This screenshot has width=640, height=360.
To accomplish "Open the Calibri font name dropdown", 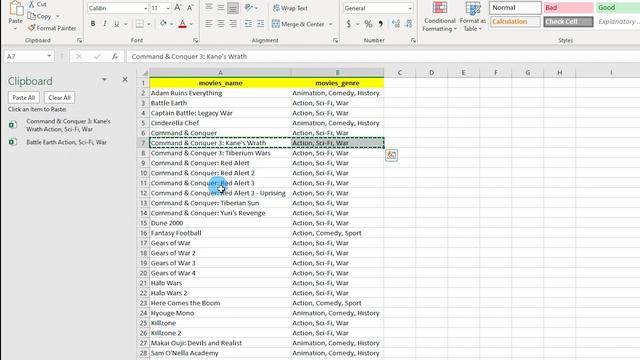I will (145, 8).
